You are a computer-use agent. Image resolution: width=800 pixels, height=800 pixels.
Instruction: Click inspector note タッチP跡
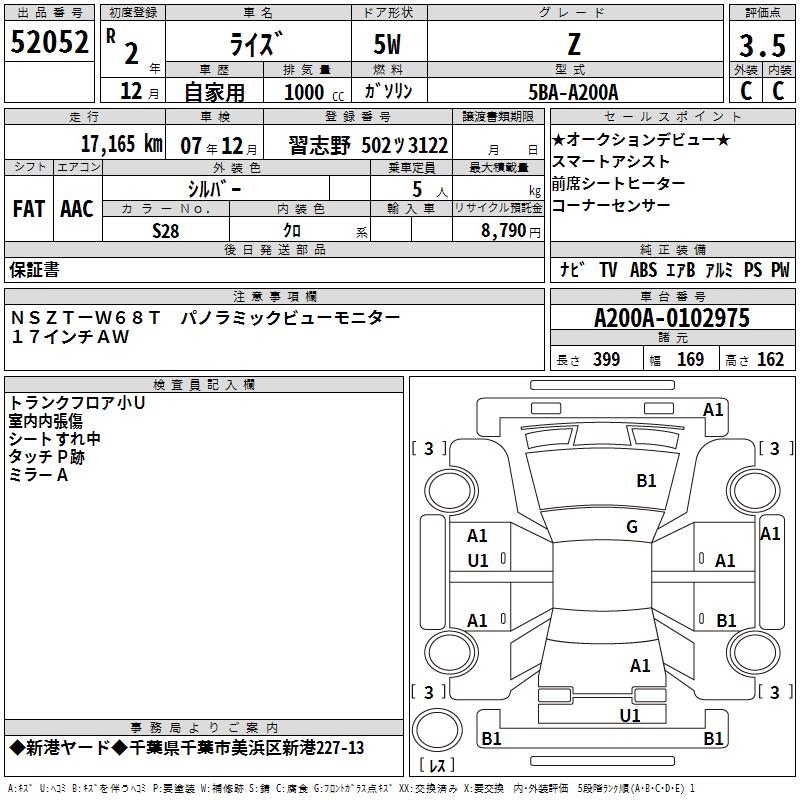coord(46,456)
